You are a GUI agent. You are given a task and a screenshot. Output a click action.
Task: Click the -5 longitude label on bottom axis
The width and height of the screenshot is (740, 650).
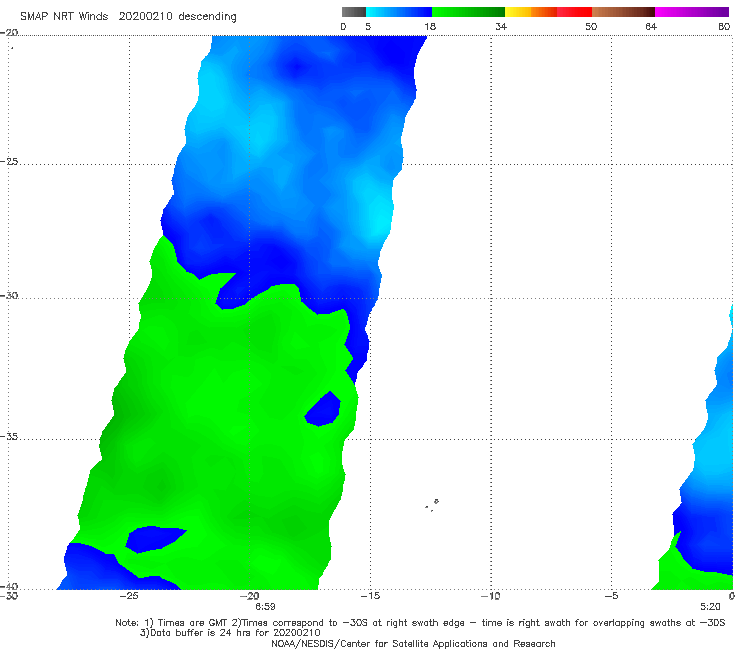pos(611,596)
